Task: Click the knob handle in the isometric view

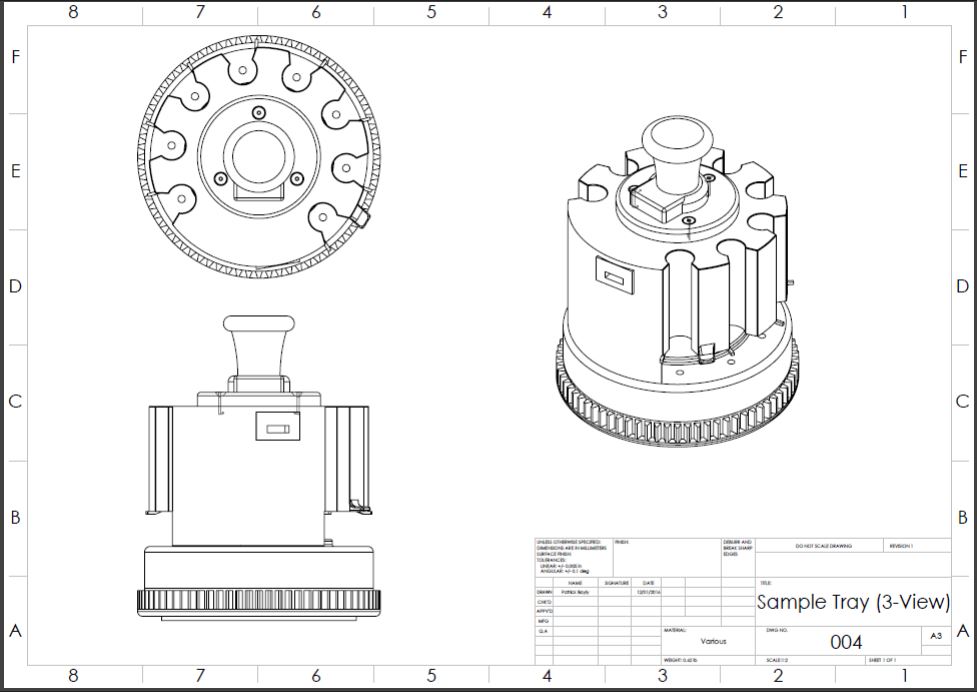Action: tap(677, 145)
